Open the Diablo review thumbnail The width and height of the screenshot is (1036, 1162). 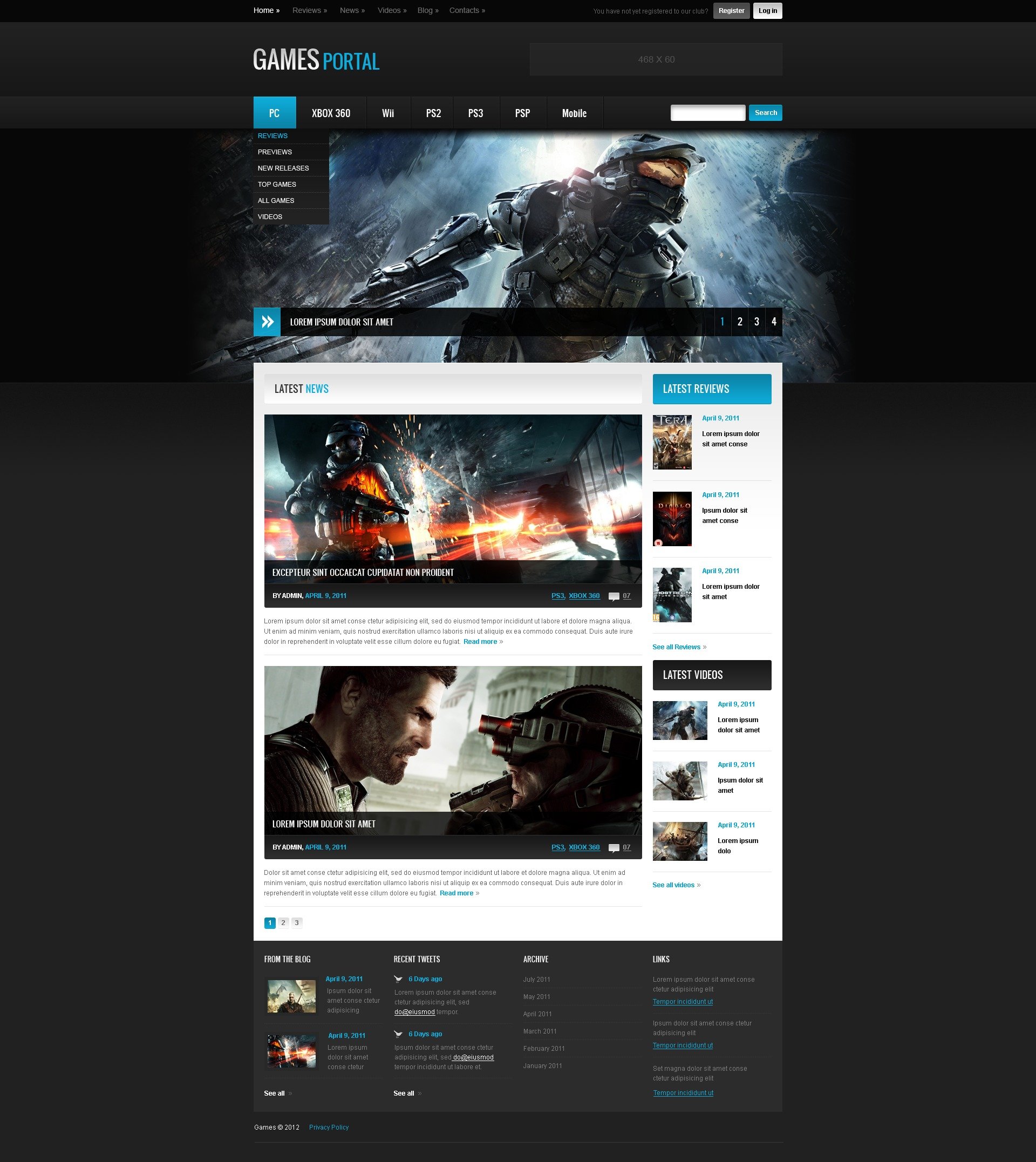(x=672, y=519)
